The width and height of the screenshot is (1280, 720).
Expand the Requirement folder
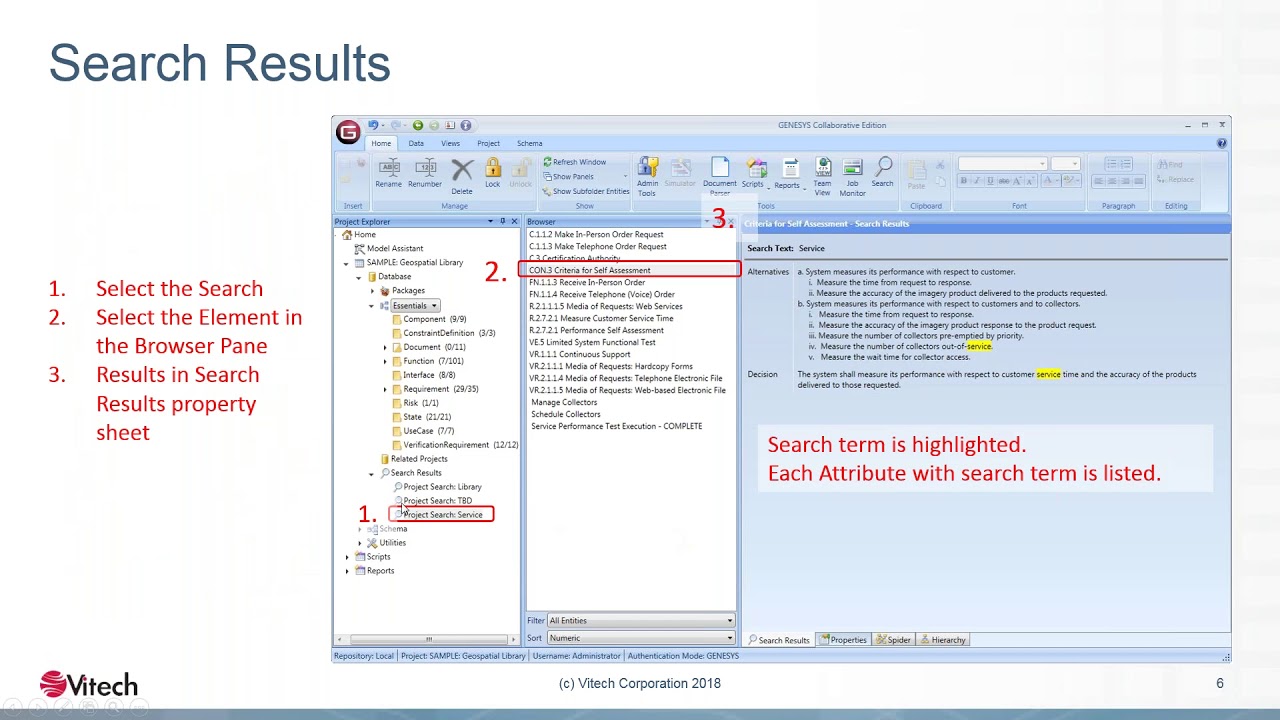coord(385,389)
